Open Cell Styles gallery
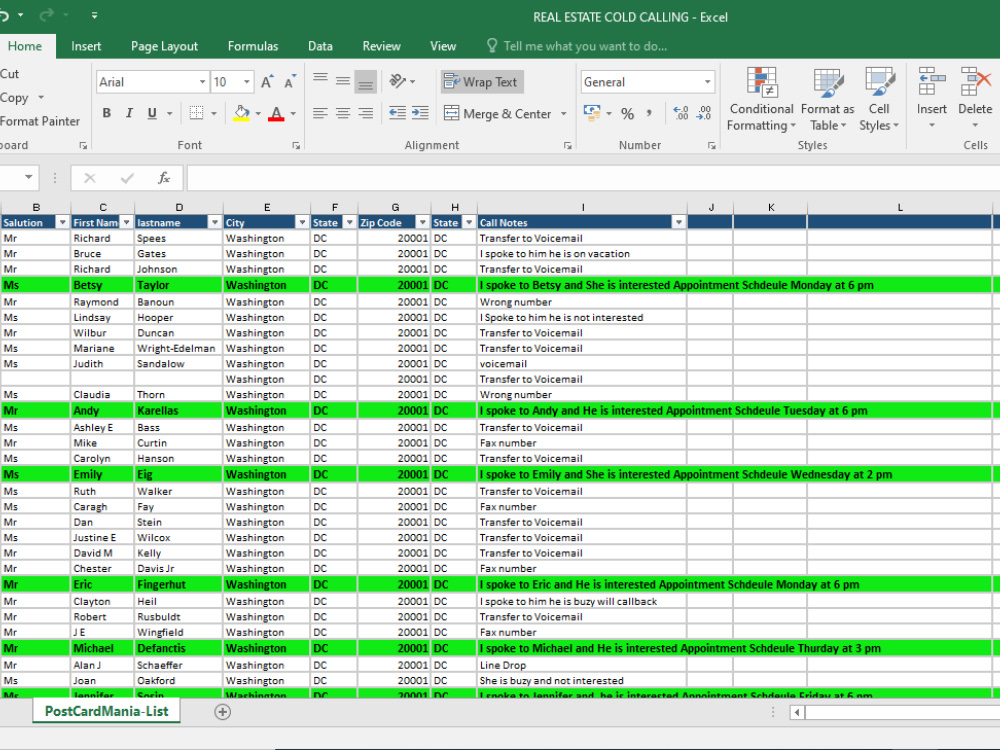The image size is (1000, 750). 879,99
